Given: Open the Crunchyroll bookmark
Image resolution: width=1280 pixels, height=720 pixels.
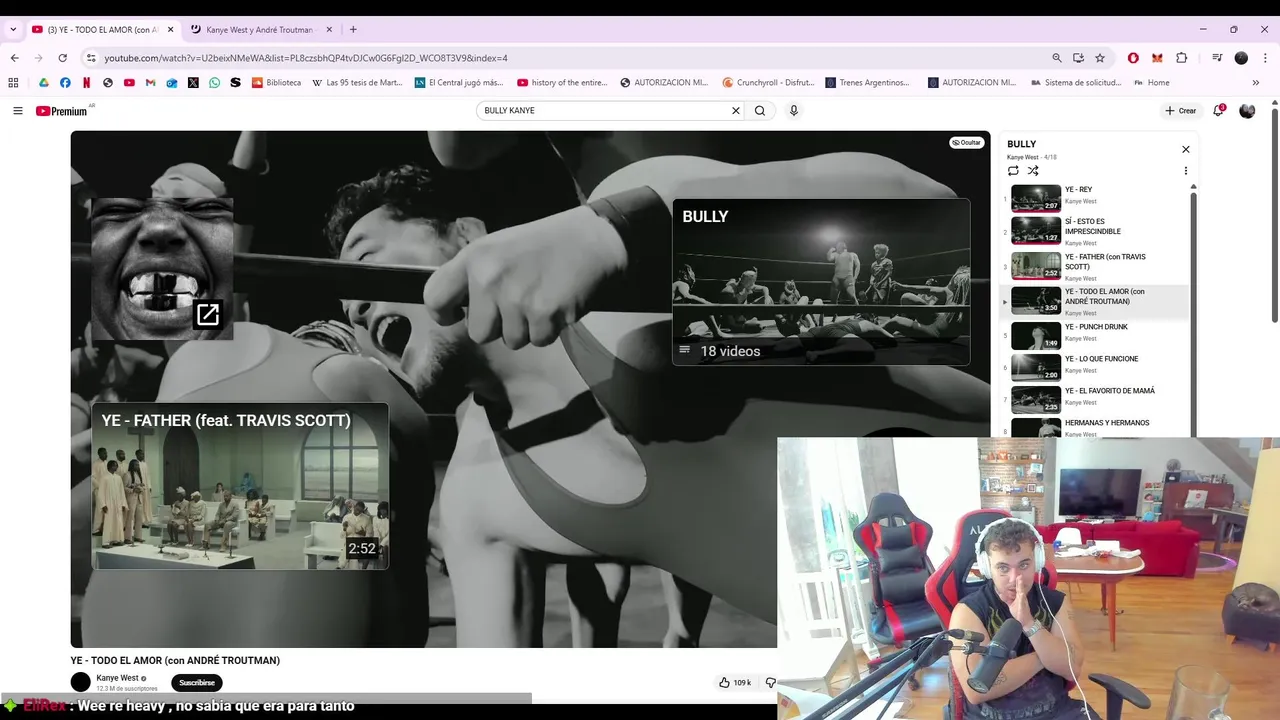Looking at the screenshot, I should (x=769, y=83).
